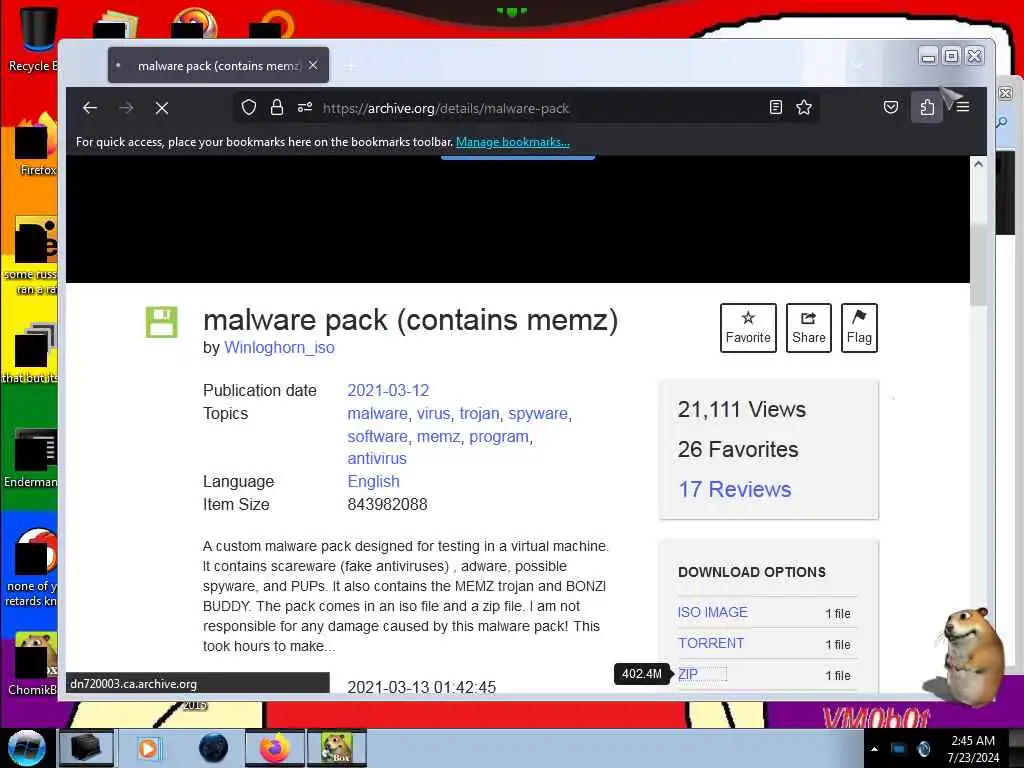Open the malware topic link
Image resolution: width=1024 pixels, height=768 pixels.
pyautogui.click(x=377, y=413)
